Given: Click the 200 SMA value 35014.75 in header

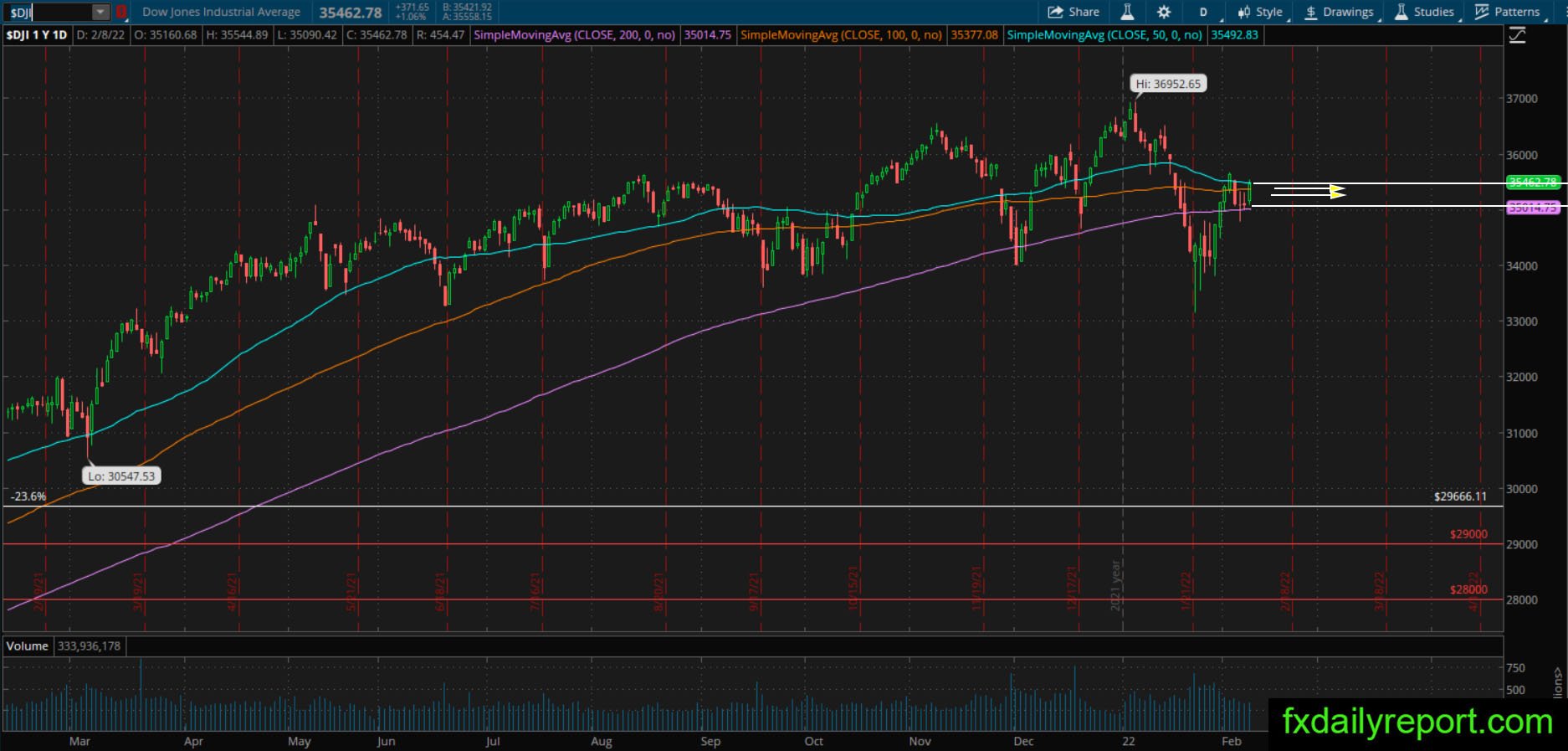Looking at the screenshot, I should [707, 35].
